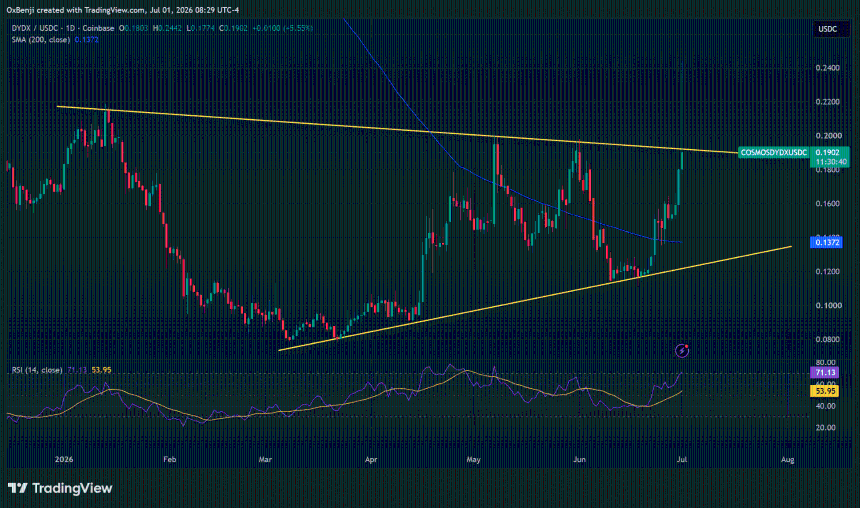Click the 0.1902 current price label
Viewport: 860px width, 508px height.
click(828, 153)
